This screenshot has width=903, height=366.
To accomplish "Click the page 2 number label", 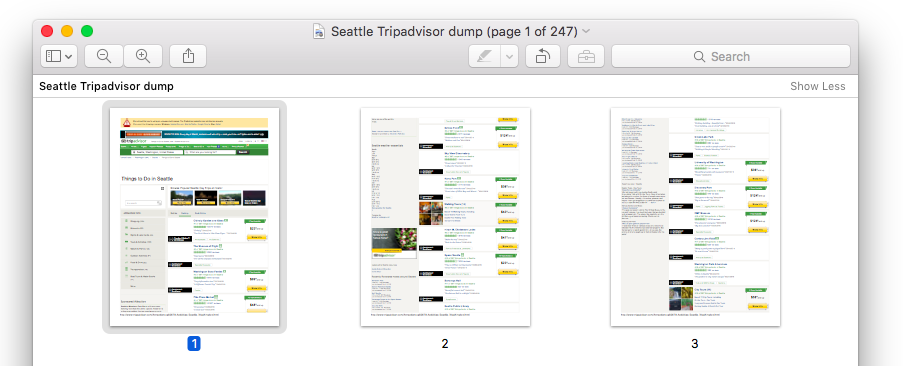I will coord(445,344).
